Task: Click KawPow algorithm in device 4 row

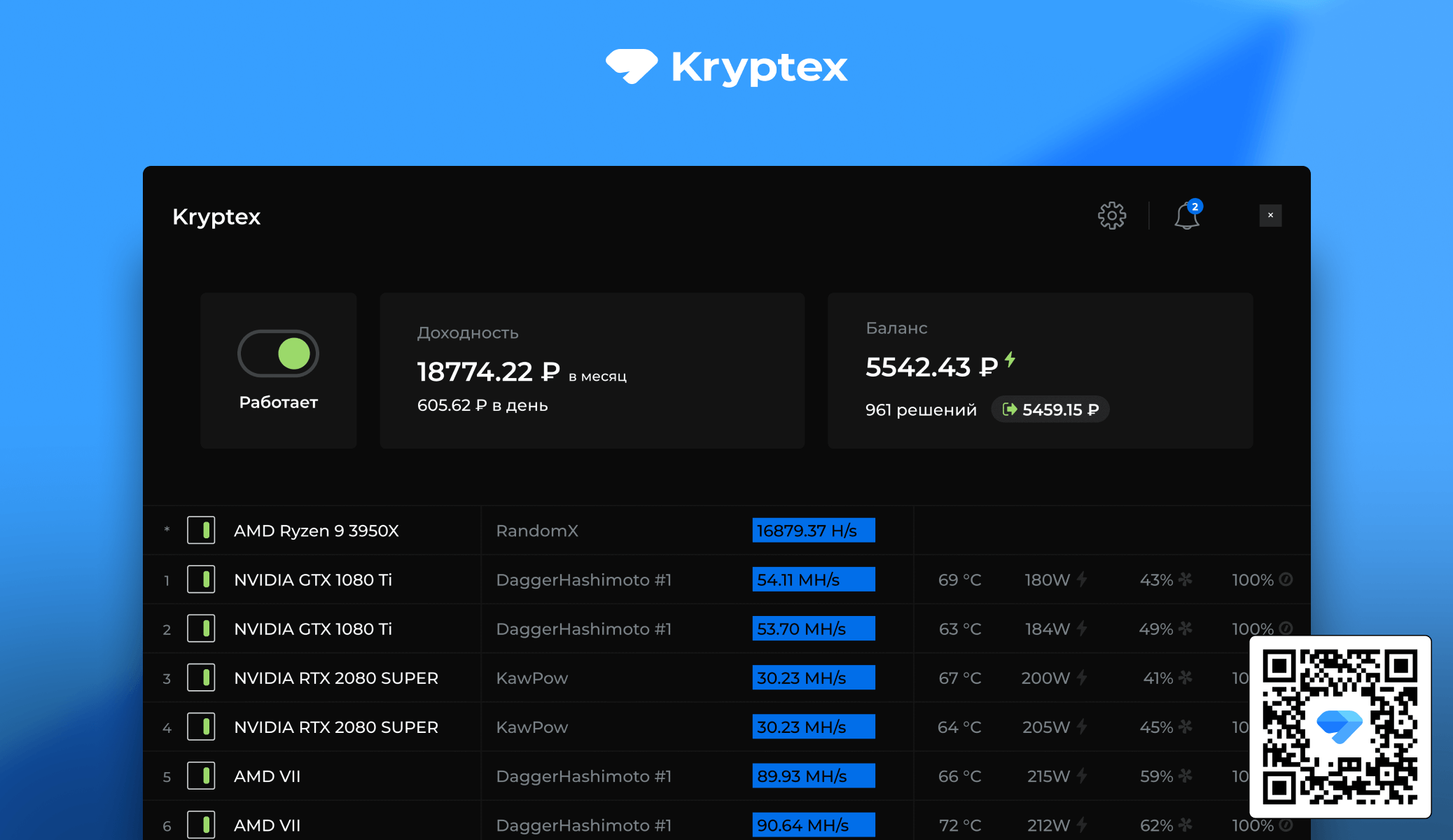Action: tap(531, 727)
